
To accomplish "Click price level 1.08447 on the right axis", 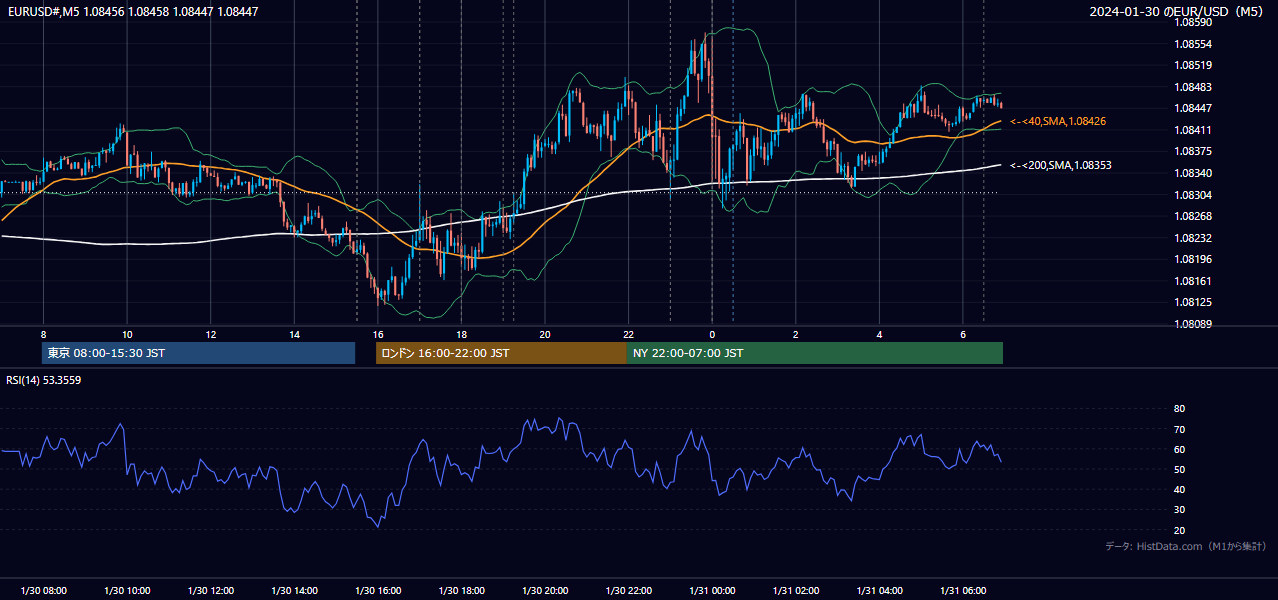I will click(x=1193, y=108).
